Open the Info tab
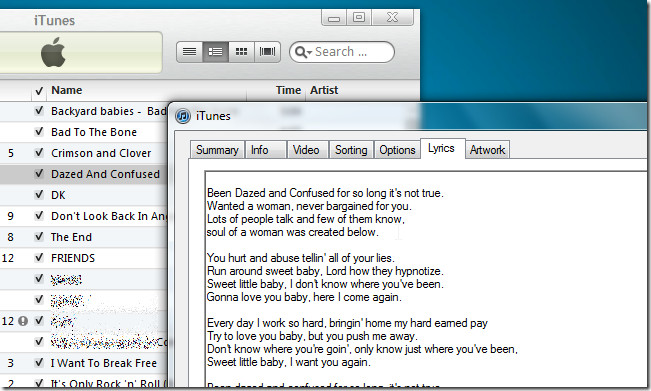This screenshot has width=651, height=391. click(266, 150)
